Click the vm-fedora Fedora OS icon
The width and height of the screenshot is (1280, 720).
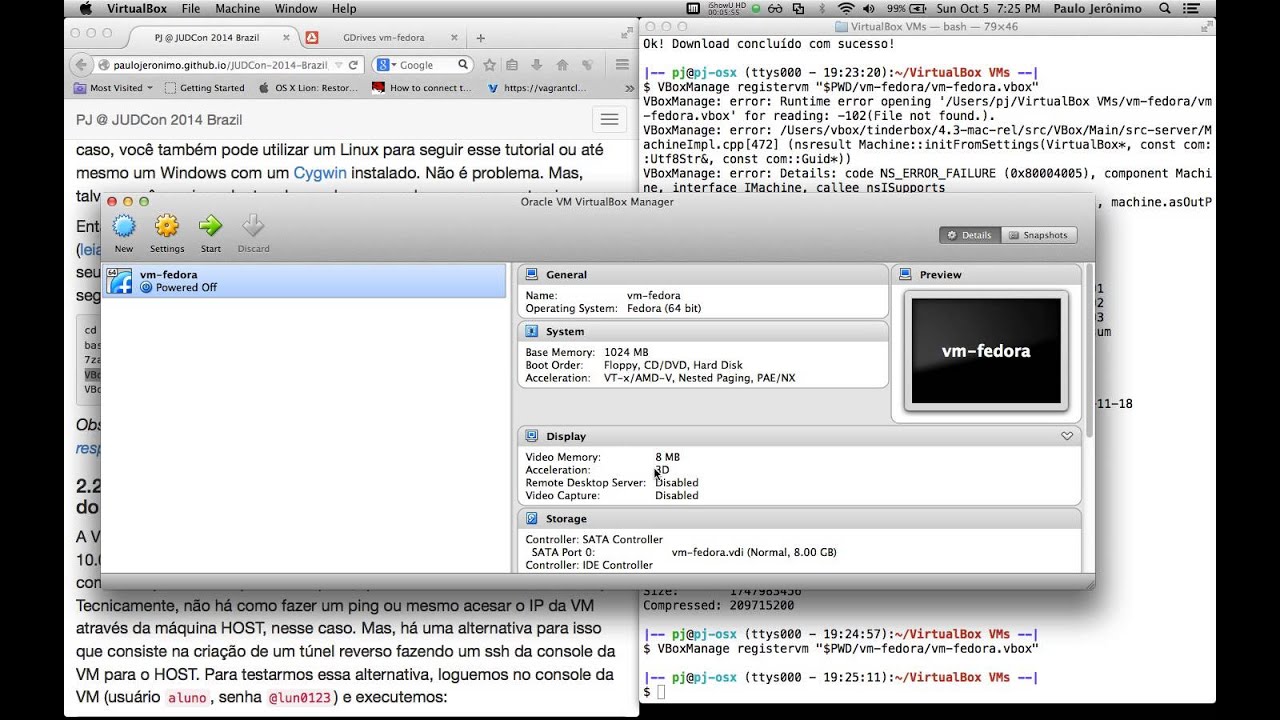(x=120, y=281)
